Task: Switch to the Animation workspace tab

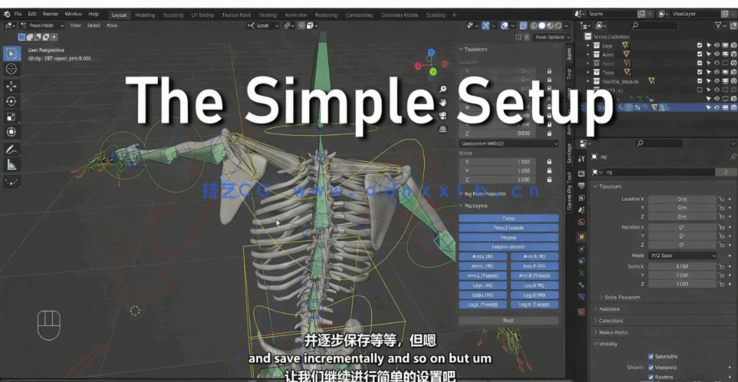Action: coord(295,15)
